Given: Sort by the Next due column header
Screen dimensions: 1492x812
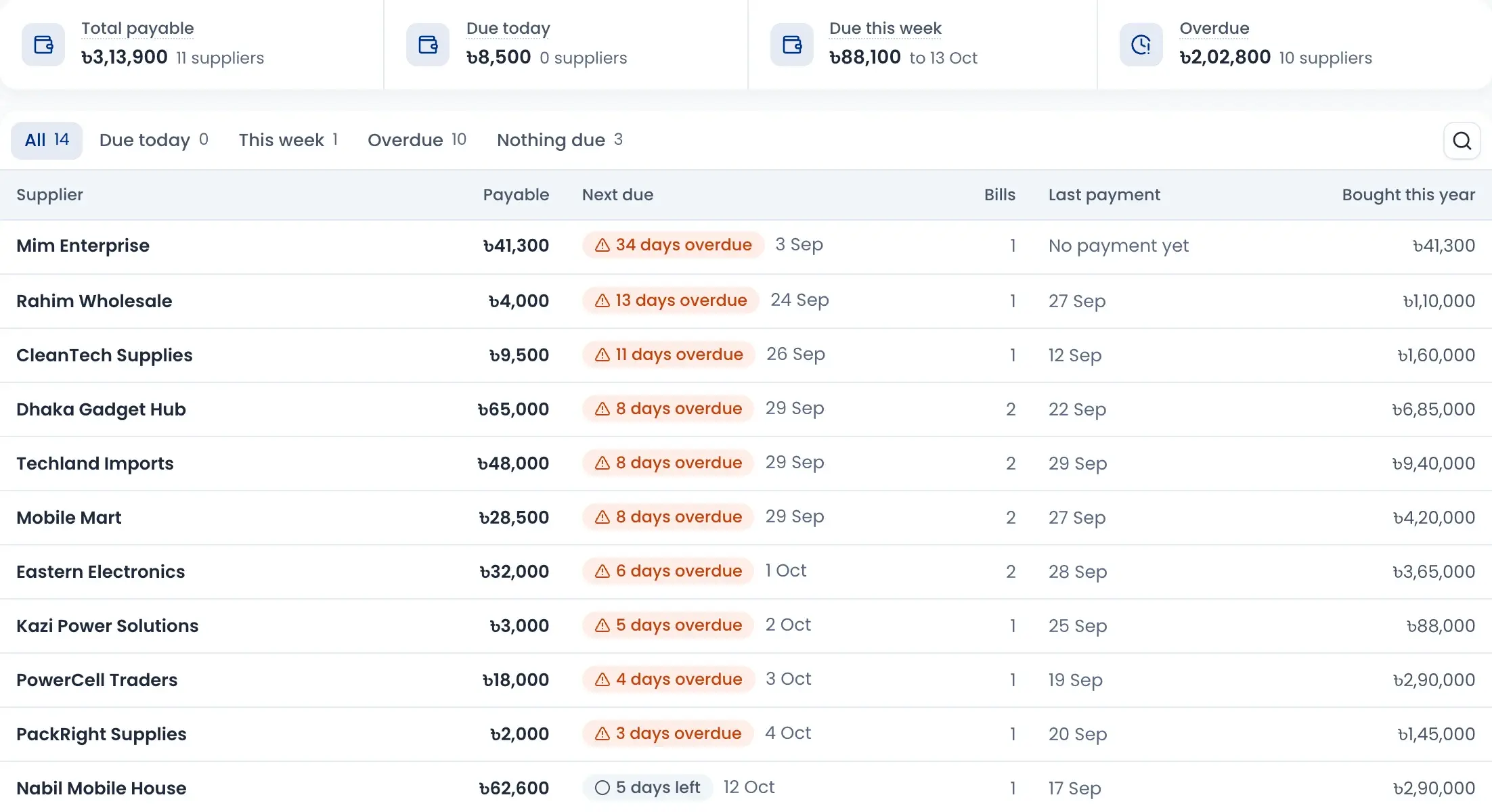Looking at the screenshot, I should click(x=617, y=195).
